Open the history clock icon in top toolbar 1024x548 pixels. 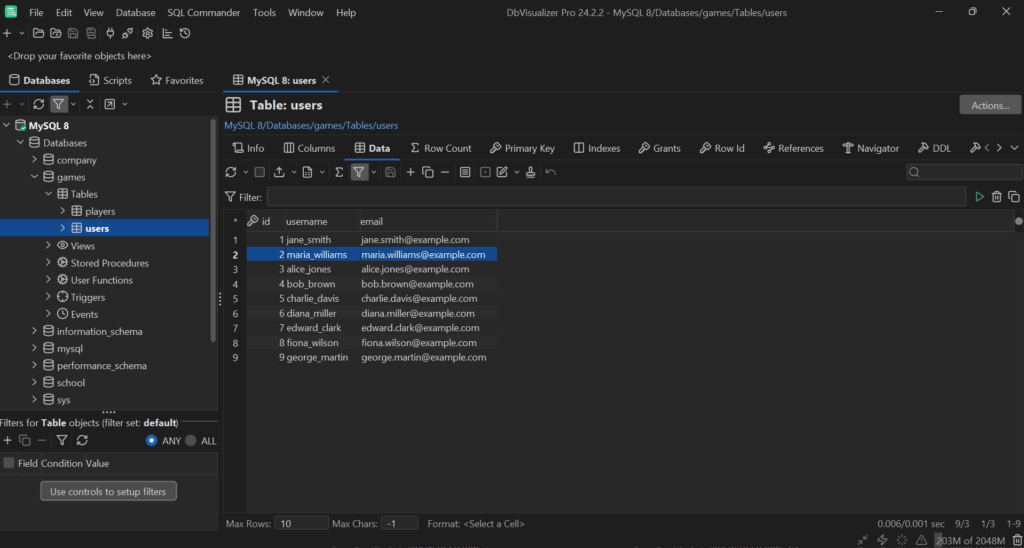pos(185,33)
